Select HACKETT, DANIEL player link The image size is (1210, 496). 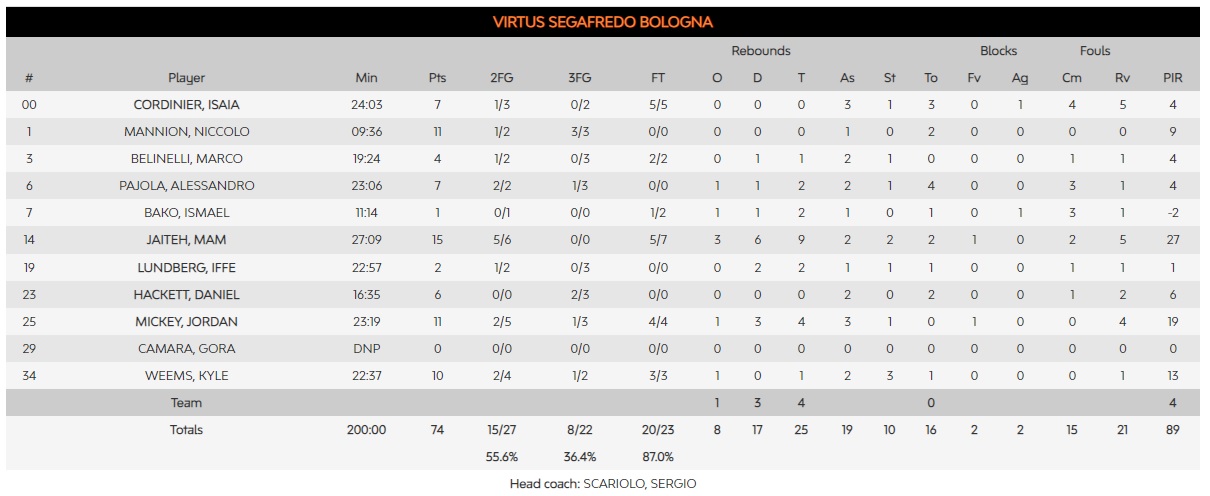[x=186, y=295]
